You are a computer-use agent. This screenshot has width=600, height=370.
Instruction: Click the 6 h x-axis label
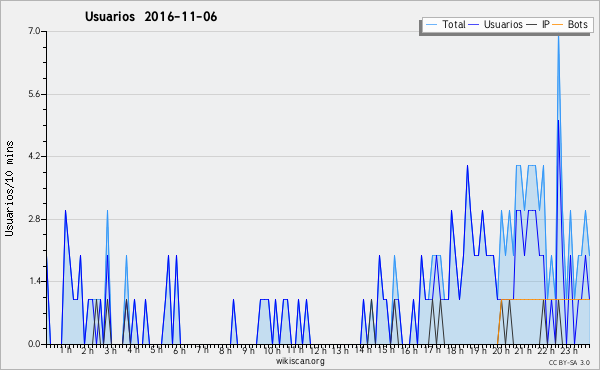point(179,350)
